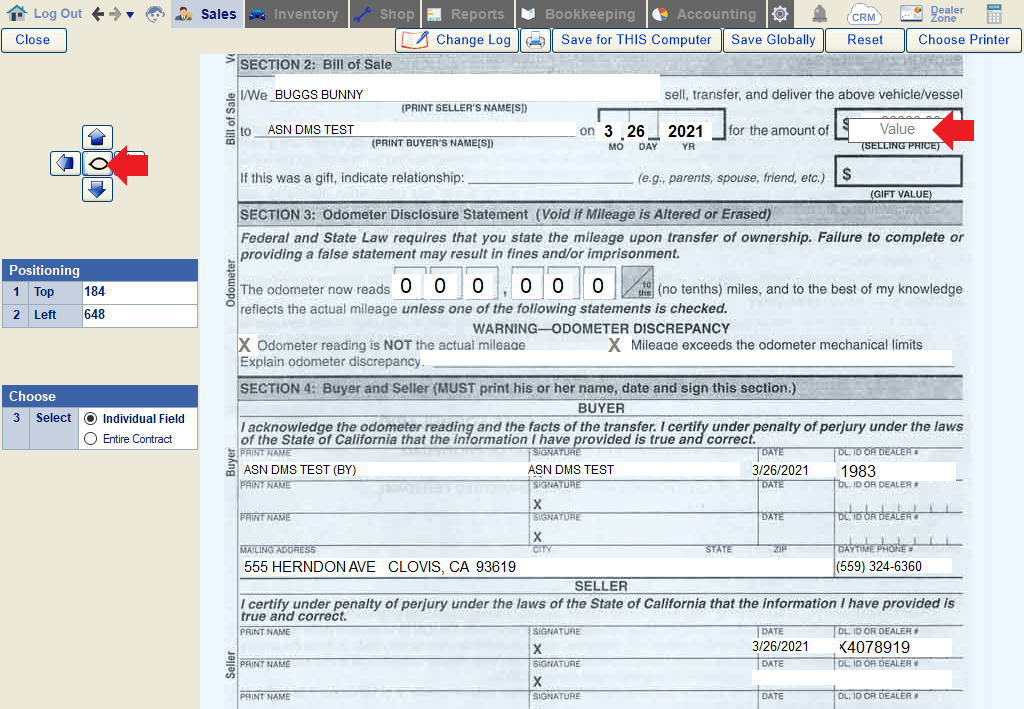Select the (559) 324-6360 phone field
1024x709 pixels.
[x=893, y=567]
